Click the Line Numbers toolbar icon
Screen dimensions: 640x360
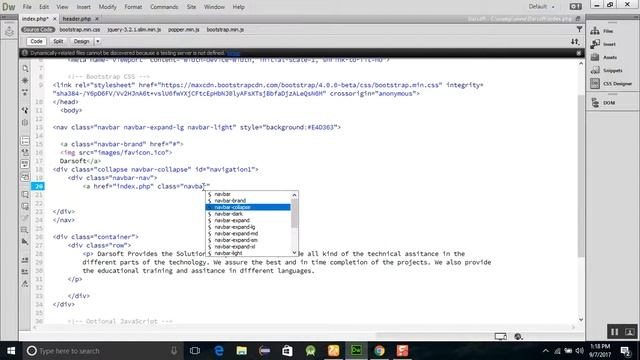tap(25, 141)
